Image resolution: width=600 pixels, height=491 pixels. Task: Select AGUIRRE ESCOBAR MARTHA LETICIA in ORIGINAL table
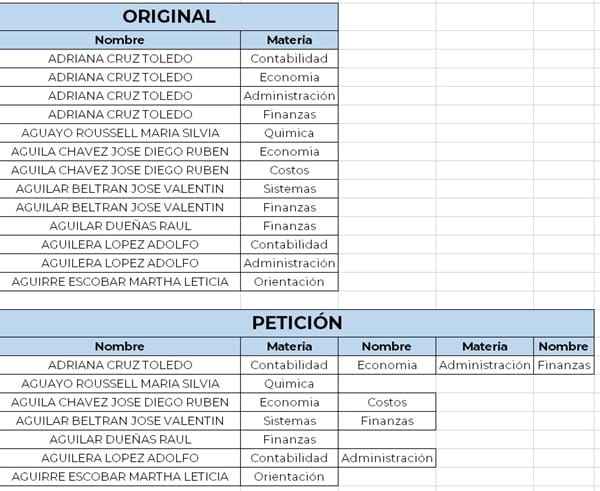tap(120, 282)
